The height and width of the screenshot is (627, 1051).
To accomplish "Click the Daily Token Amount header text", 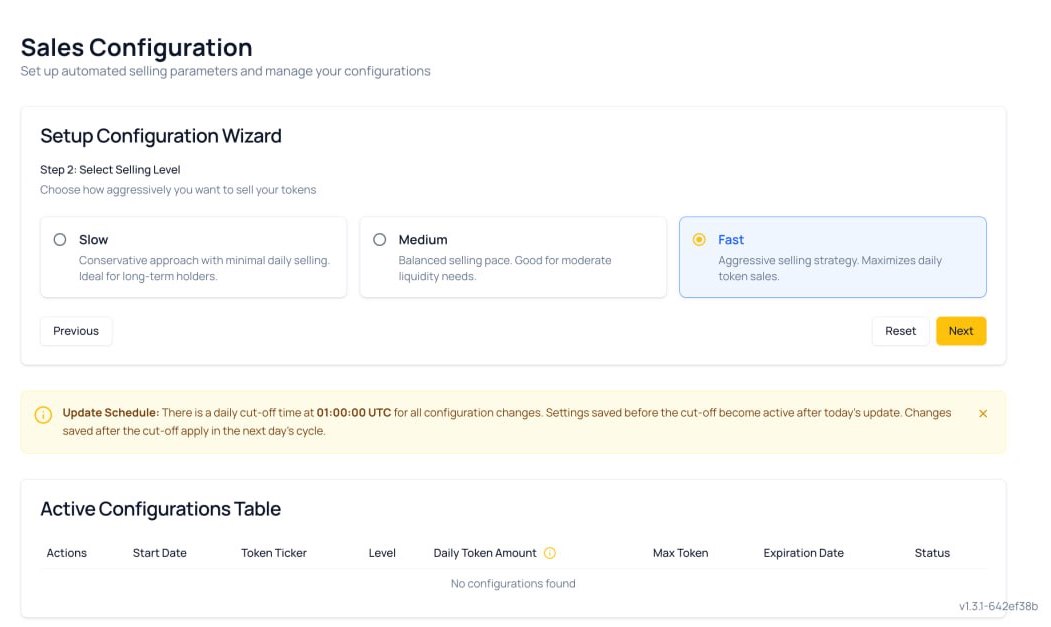I will pos(485,553).
